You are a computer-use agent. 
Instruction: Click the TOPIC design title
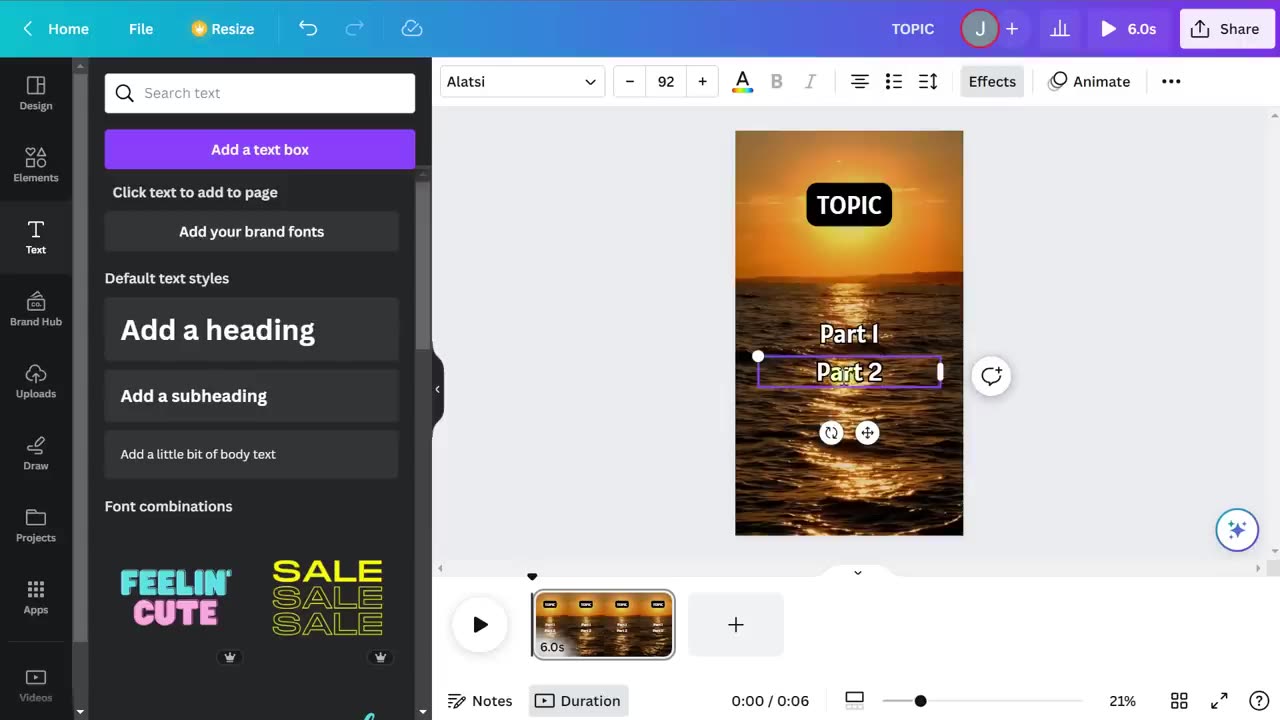pyautogui.click(x=913, y=29)
